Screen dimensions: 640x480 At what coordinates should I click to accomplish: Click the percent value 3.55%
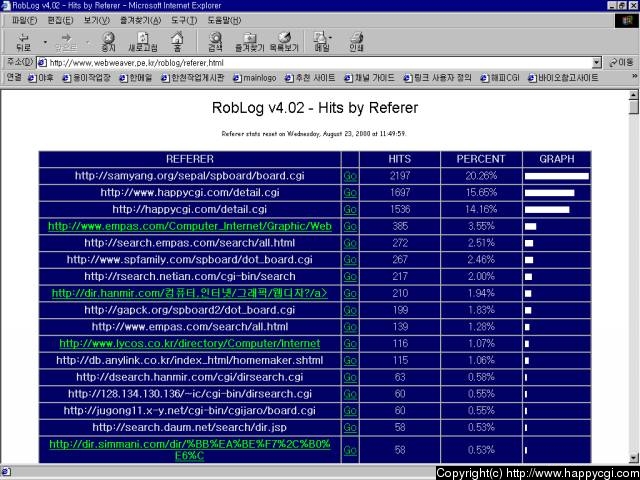(481, 226)
